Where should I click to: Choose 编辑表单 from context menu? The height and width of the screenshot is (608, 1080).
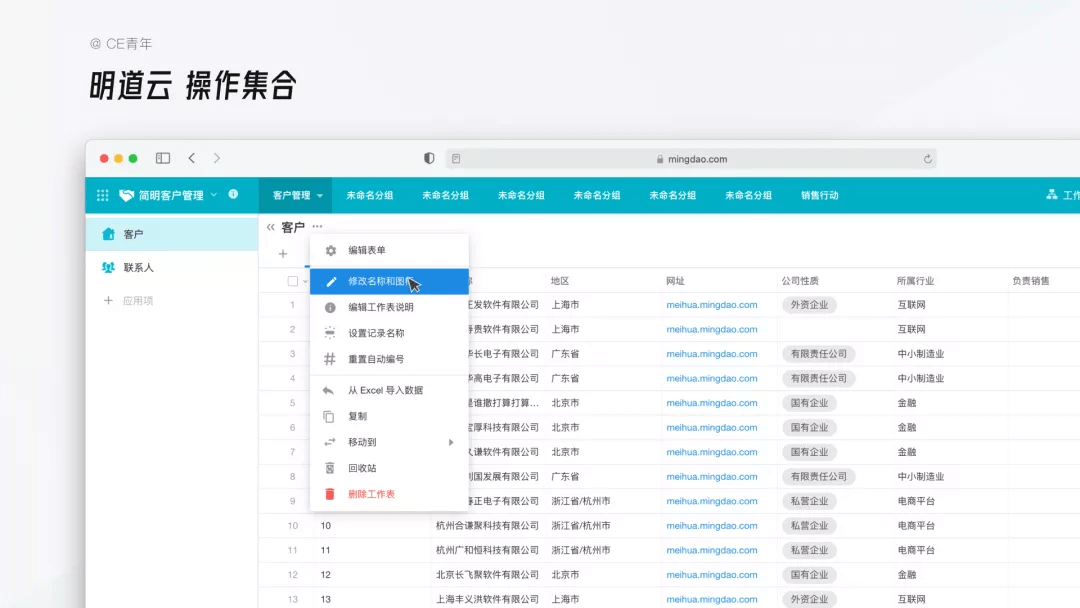(389, 251)
